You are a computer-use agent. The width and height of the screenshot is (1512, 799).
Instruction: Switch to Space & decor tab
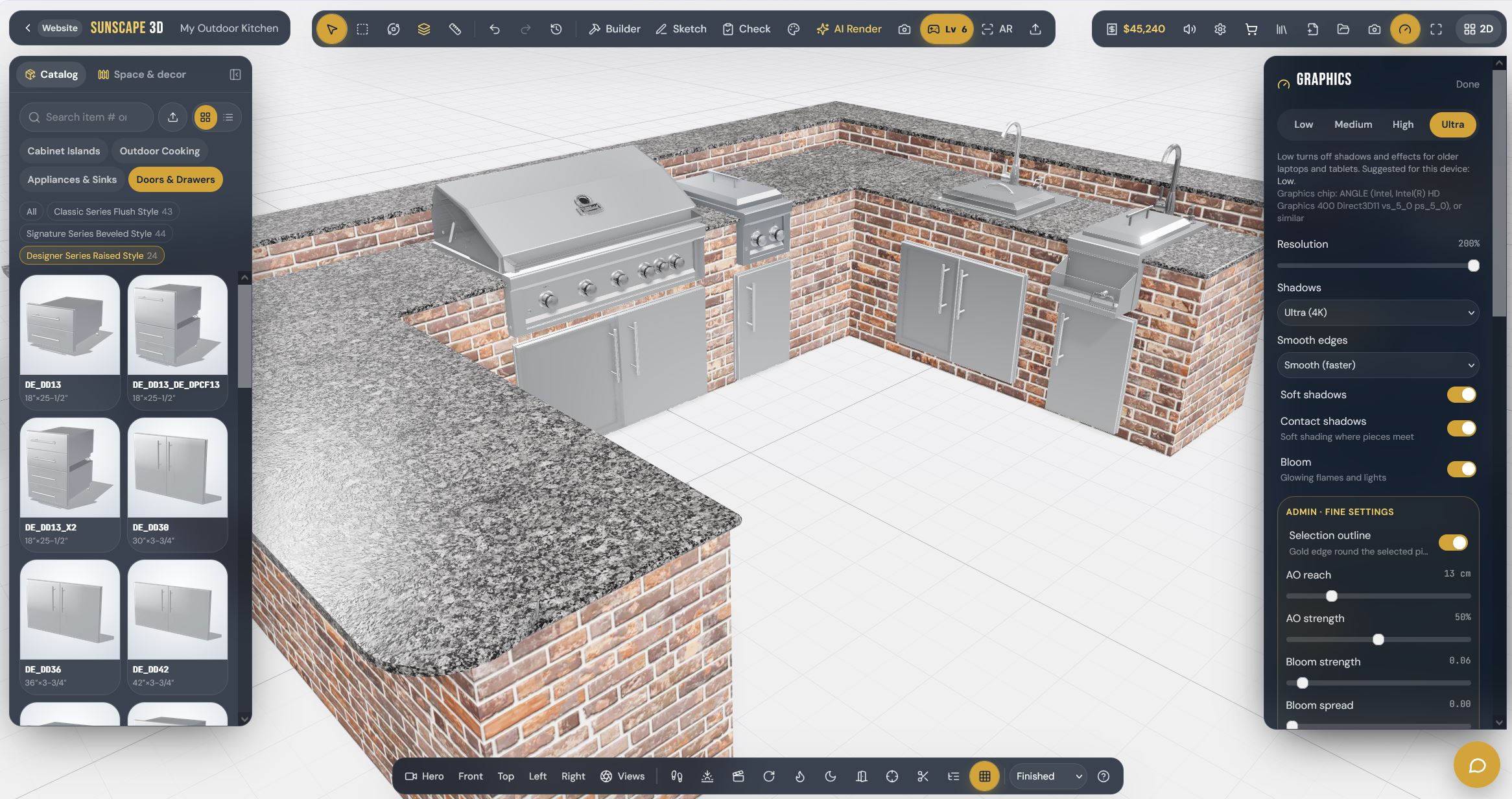(x=142, y=75)
